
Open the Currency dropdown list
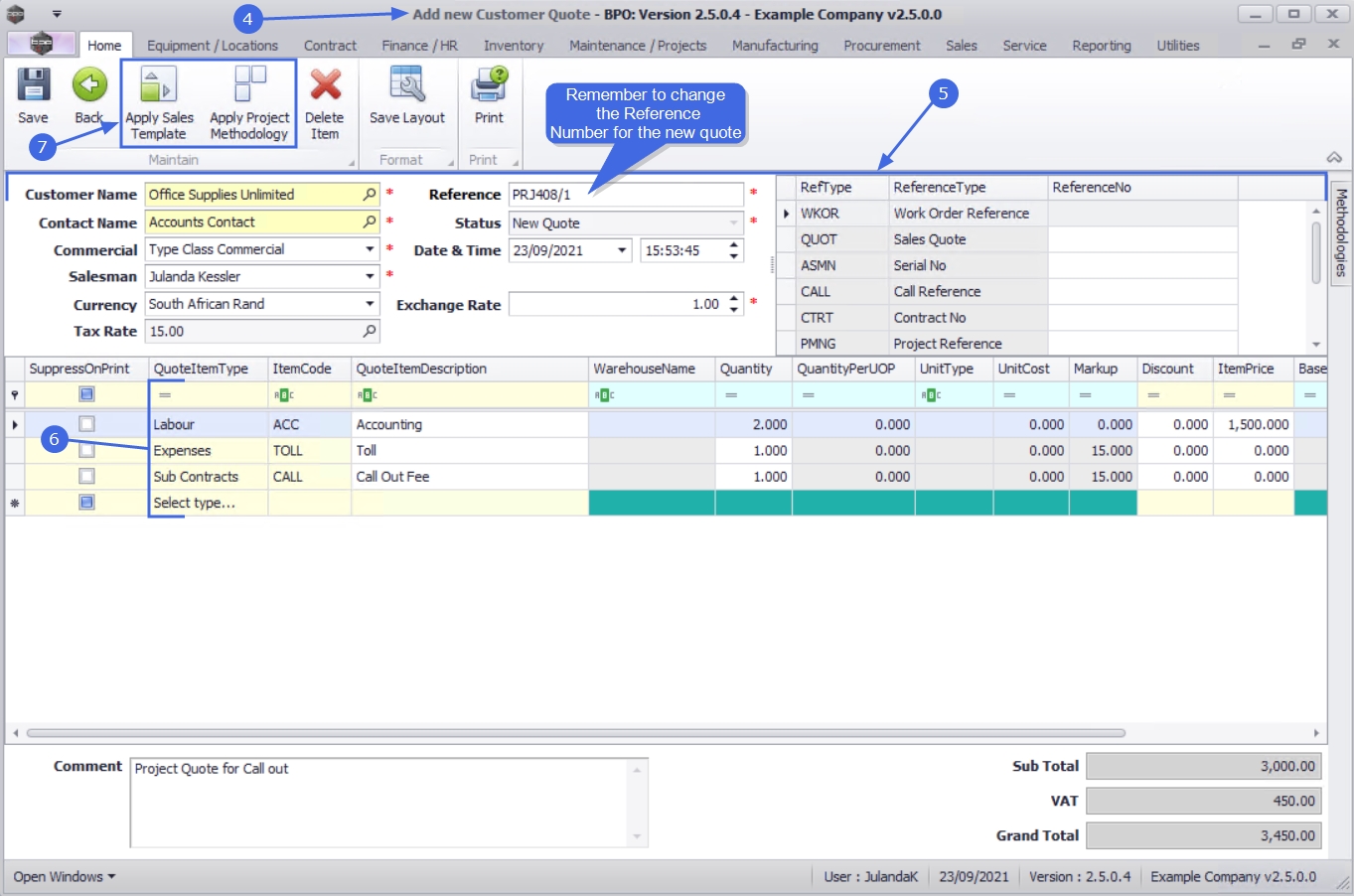pos(370,304)
